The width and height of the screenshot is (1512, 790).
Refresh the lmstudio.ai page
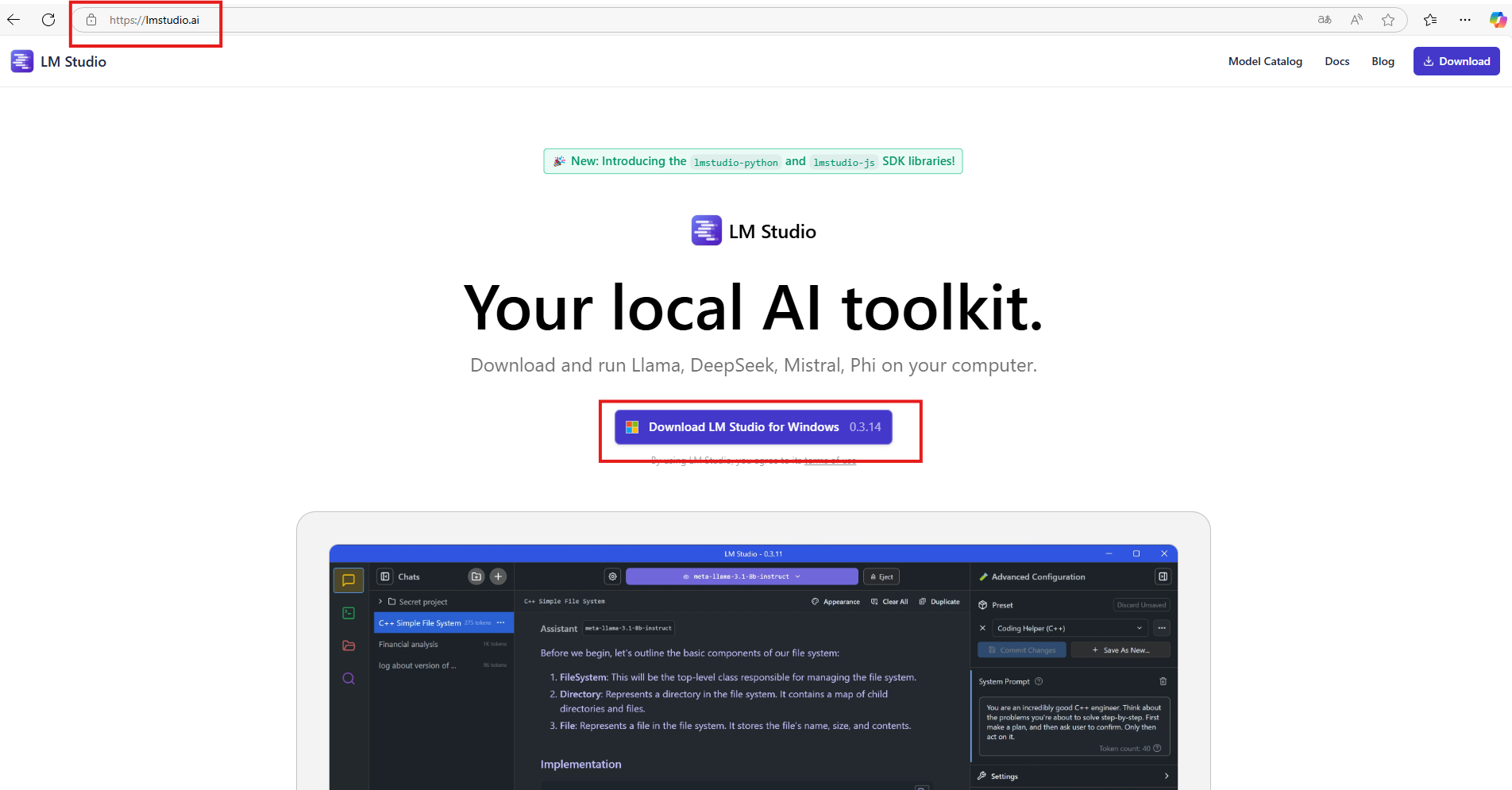click(48, 20)
